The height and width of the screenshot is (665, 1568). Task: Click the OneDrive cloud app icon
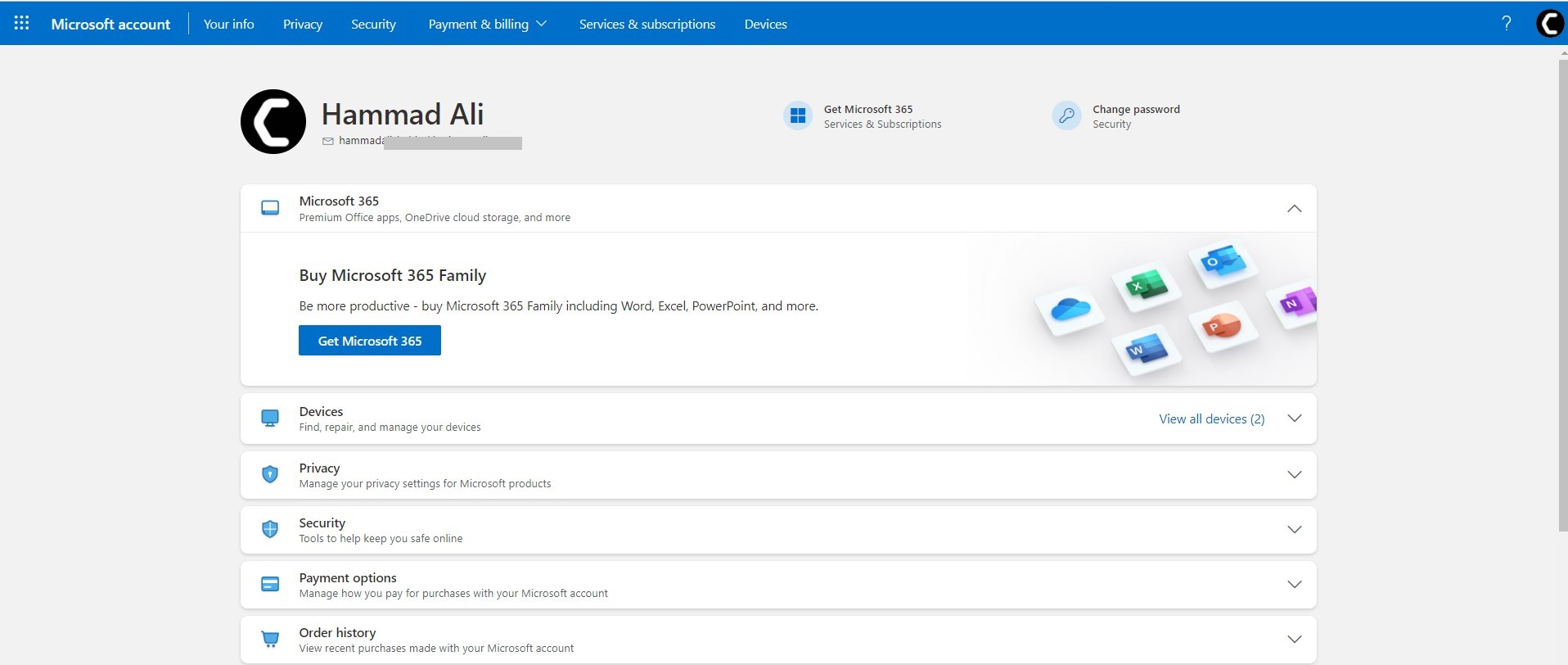coord(1070,310)
